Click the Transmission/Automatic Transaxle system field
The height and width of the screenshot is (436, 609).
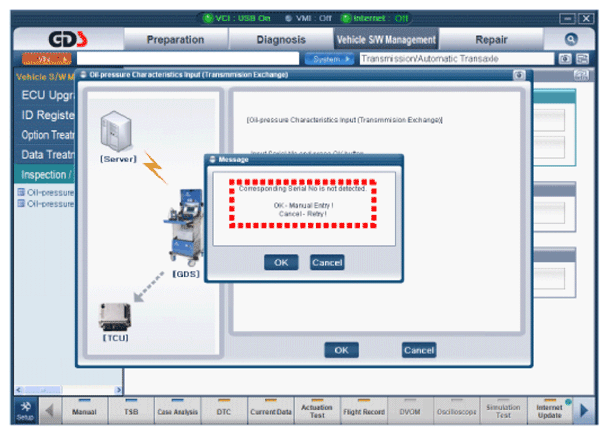(x=457, y=59)
